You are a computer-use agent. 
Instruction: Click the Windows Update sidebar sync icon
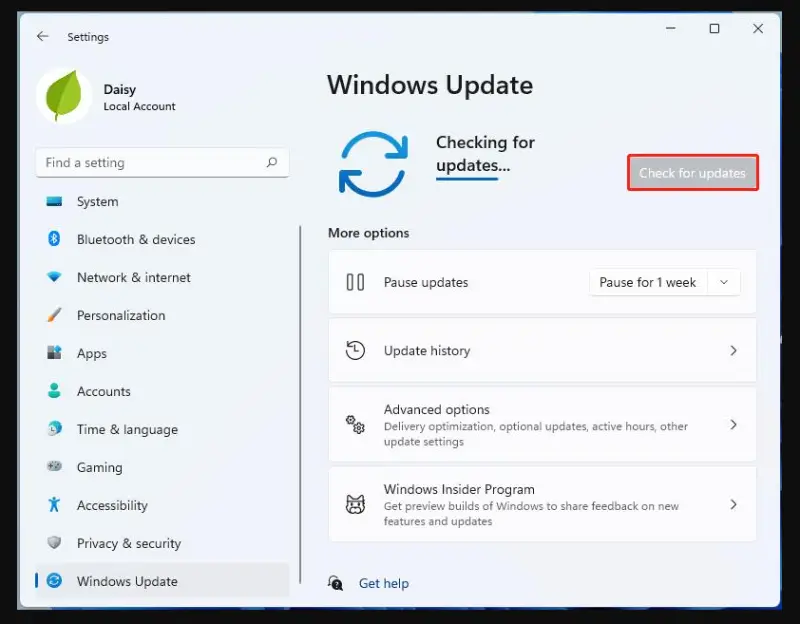54,581
